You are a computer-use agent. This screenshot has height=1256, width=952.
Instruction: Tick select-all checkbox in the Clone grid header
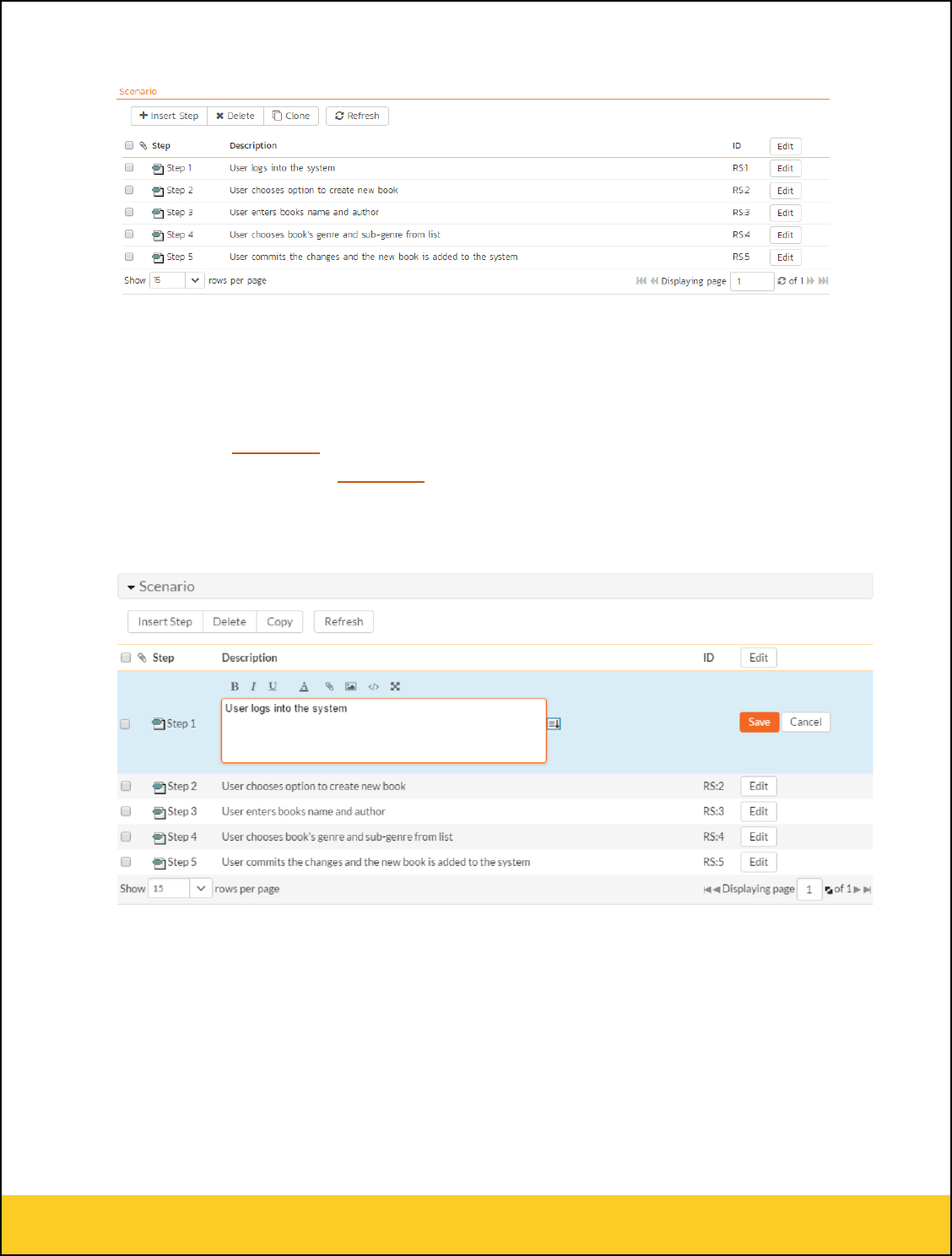pyautogui.click(x=129, y=145)
